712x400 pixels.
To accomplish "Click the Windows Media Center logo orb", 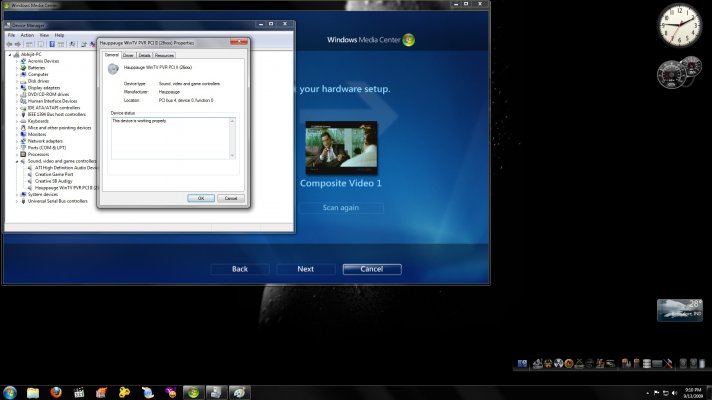I will coord(409,40).
